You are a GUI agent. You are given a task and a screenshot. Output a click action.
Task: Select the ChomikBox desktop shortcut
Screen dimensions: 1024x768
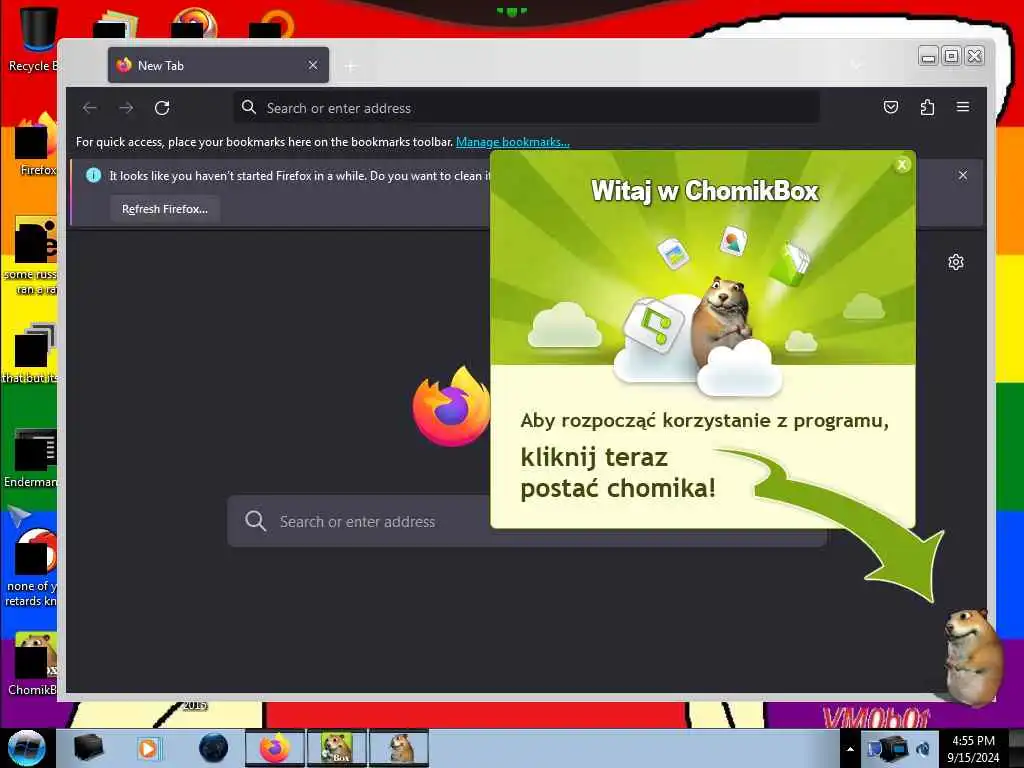[x=34, y=664]
